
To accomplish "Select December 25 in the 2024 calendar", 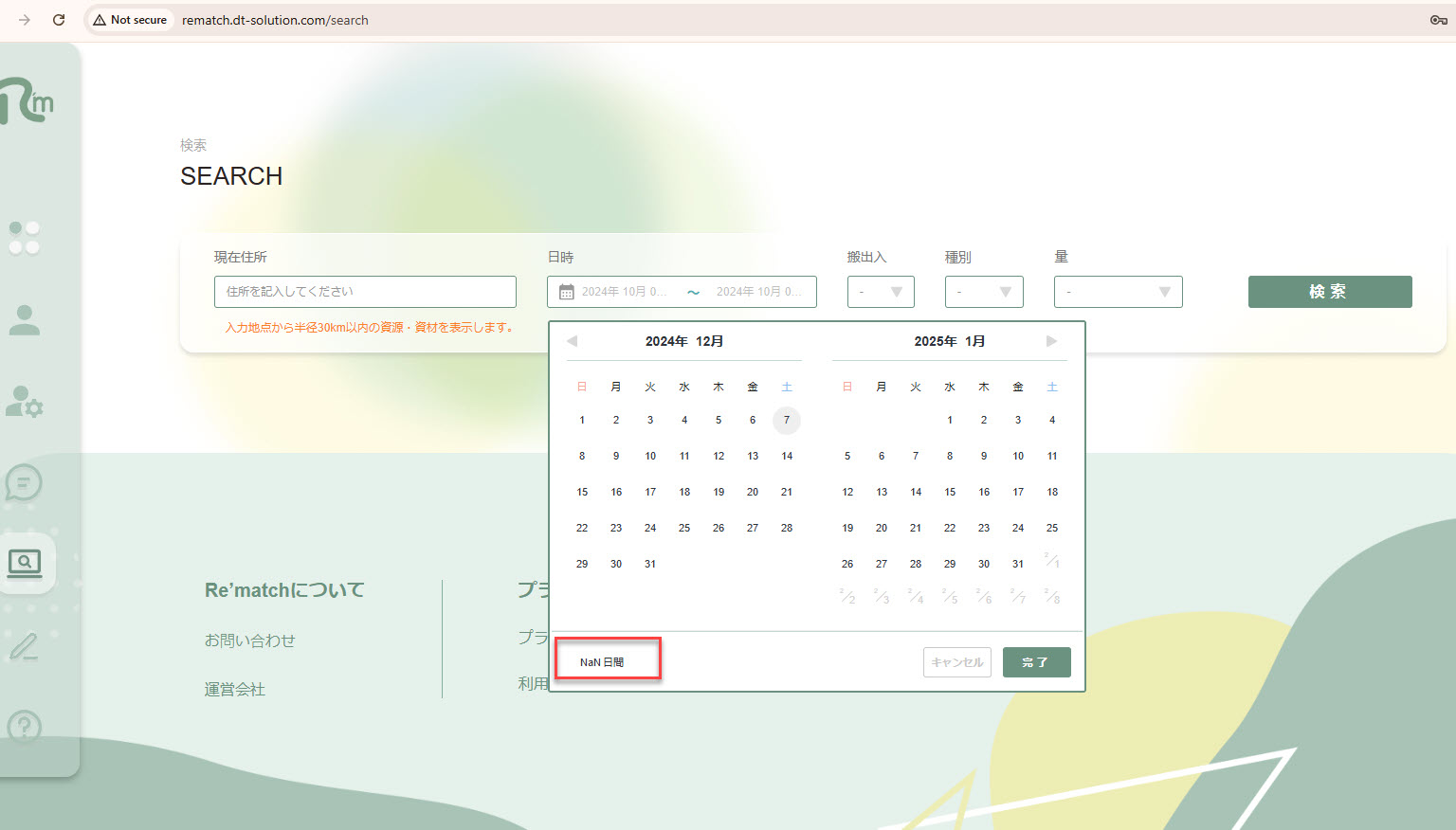I will (x=684, y=528).
